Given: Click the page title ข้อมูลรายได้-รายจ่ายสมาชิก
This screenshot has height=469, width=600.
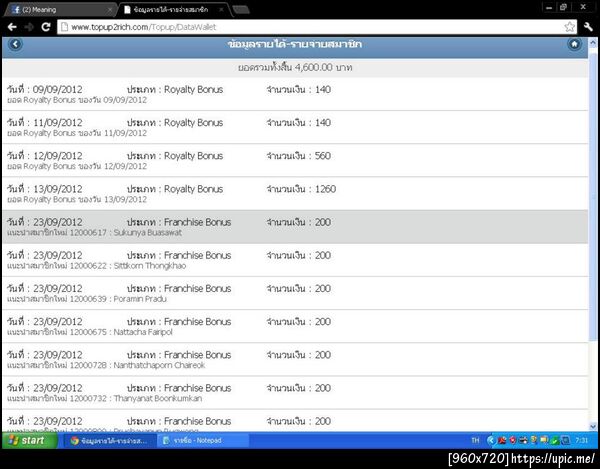Looking at the screenshot, I should pos(295,44).
